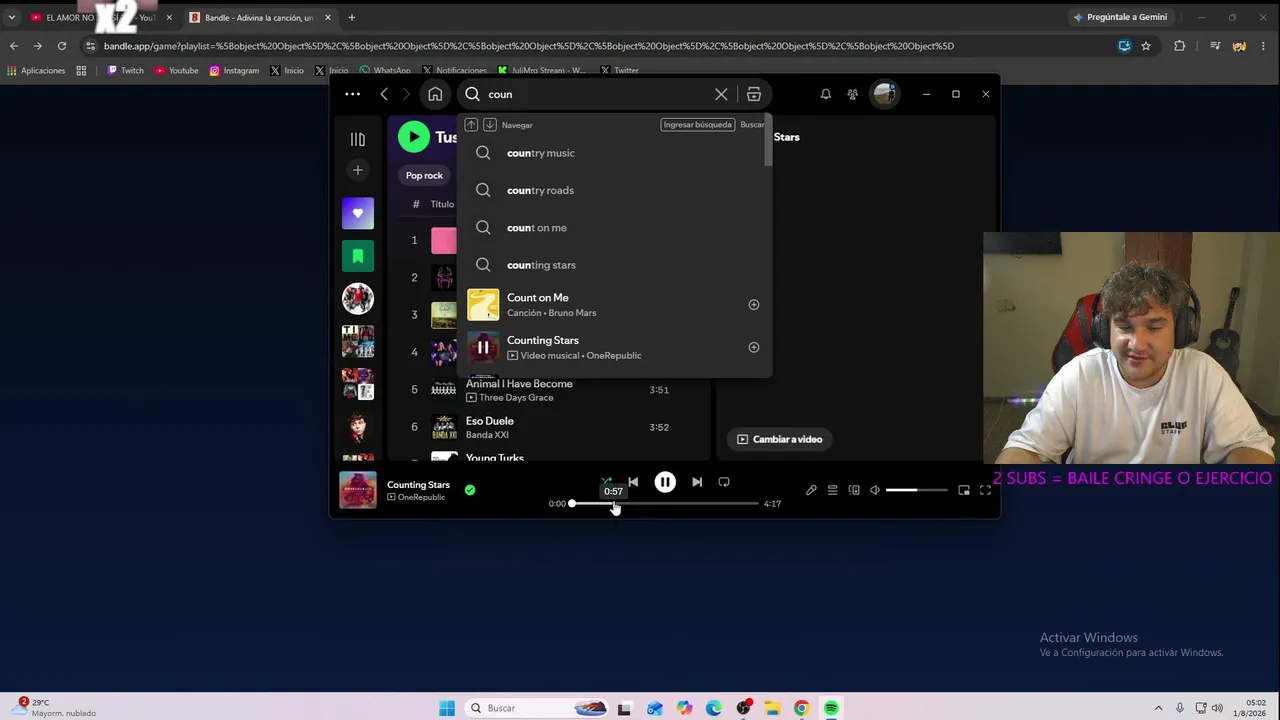Open a new Chrome tab
The height and width of the screenshot is (720, 1280).
(x=351, y=17)
